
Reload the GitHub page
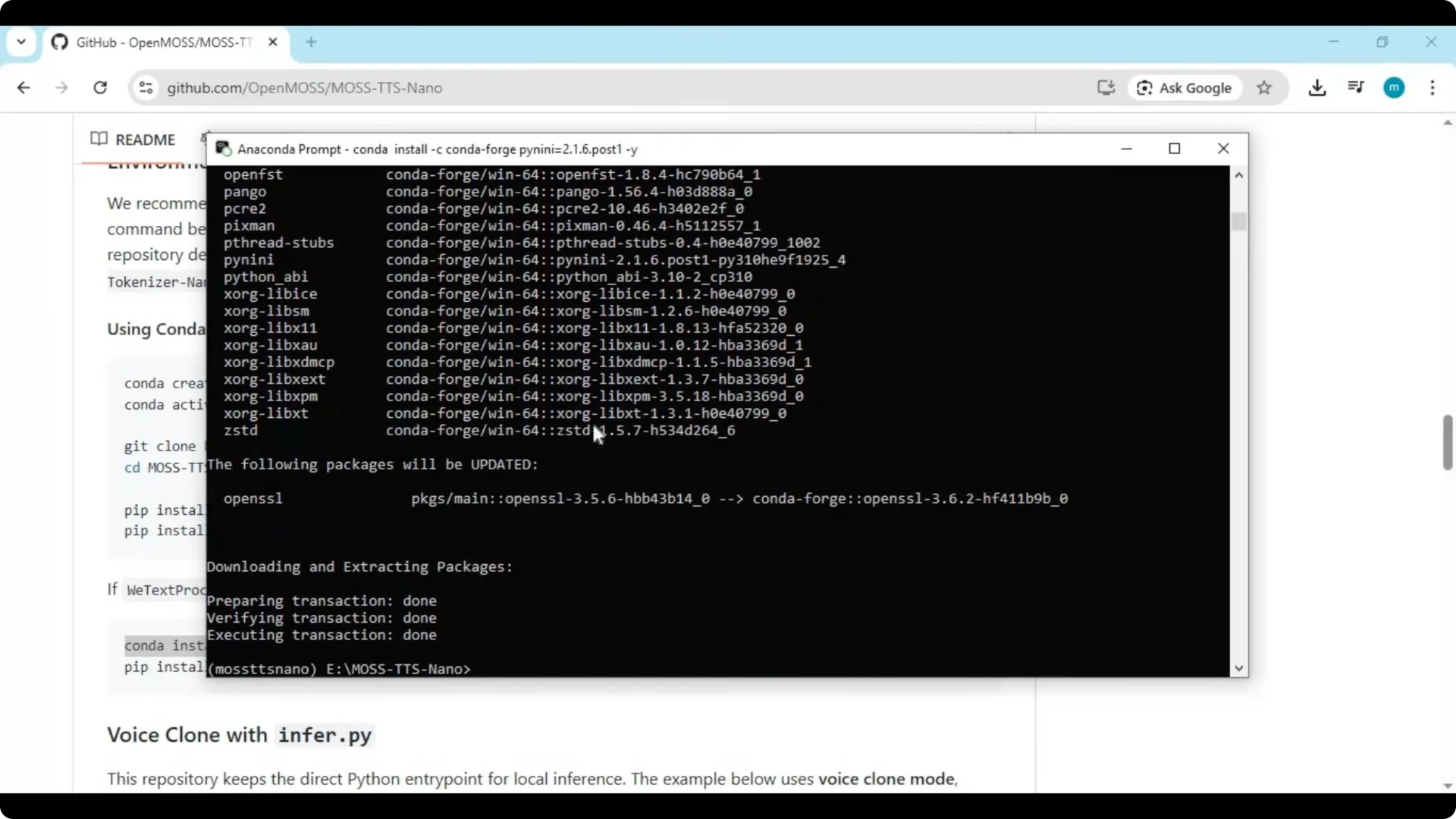(100, 88)
